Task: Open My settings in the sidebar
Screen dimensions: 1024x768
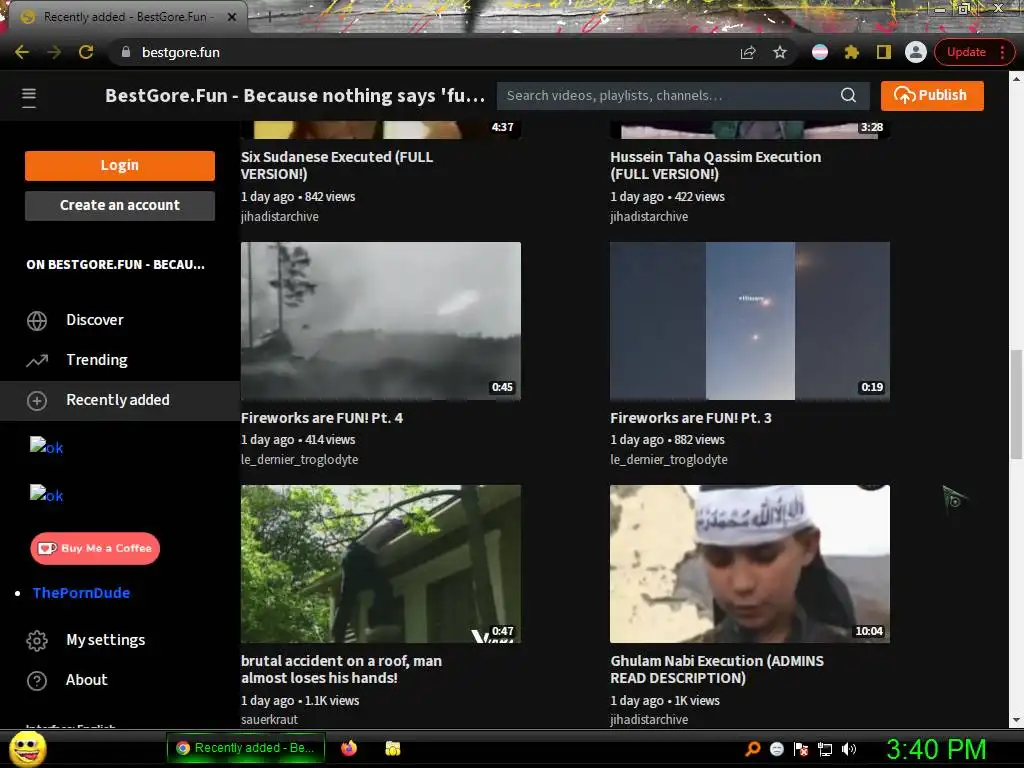Action: point(105,640)
